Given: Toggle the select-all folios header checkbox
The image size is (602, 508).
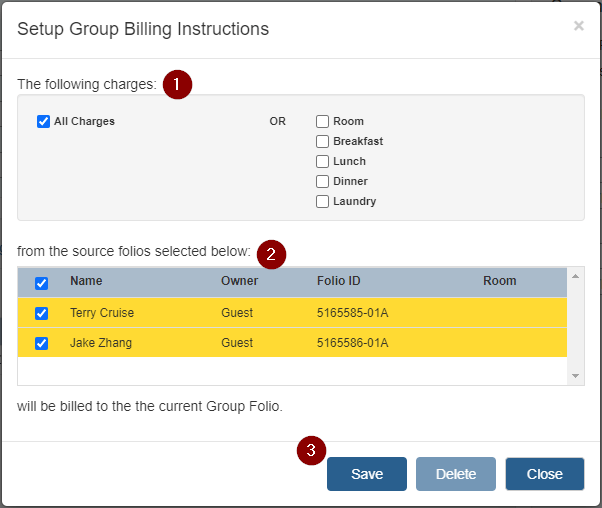Looking at the screenshot, I should 41,283.
